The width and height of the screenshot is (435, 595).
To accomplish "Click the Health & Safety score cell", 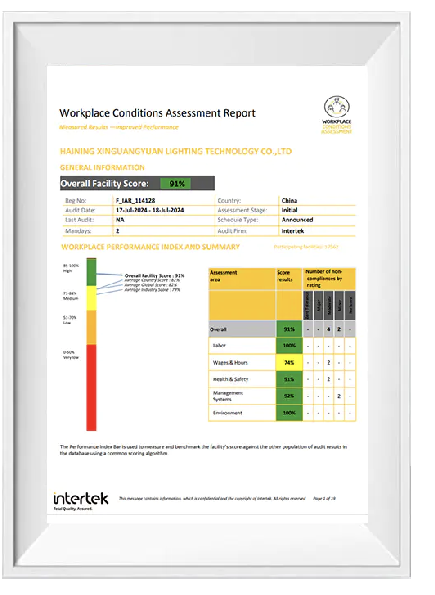I will tap(289, 379).
